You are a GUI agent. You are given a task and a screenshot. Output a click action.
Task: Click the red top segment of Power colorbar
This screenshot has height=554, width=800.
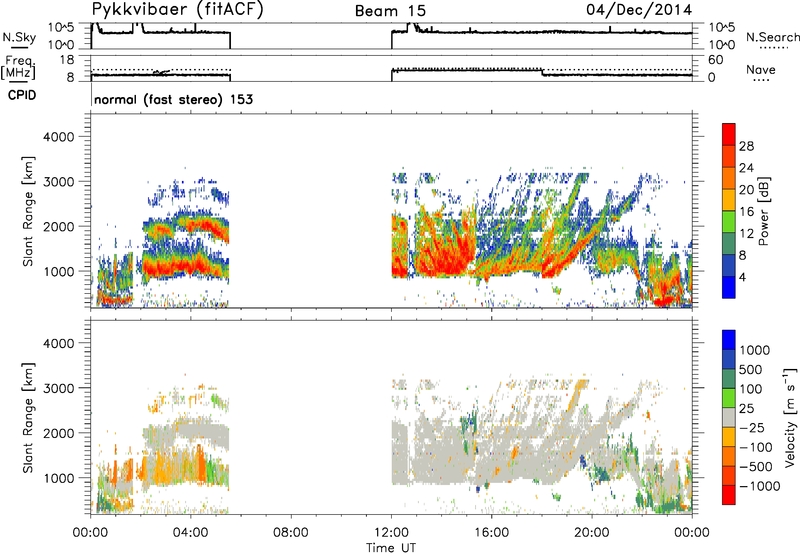pos(729,134)
